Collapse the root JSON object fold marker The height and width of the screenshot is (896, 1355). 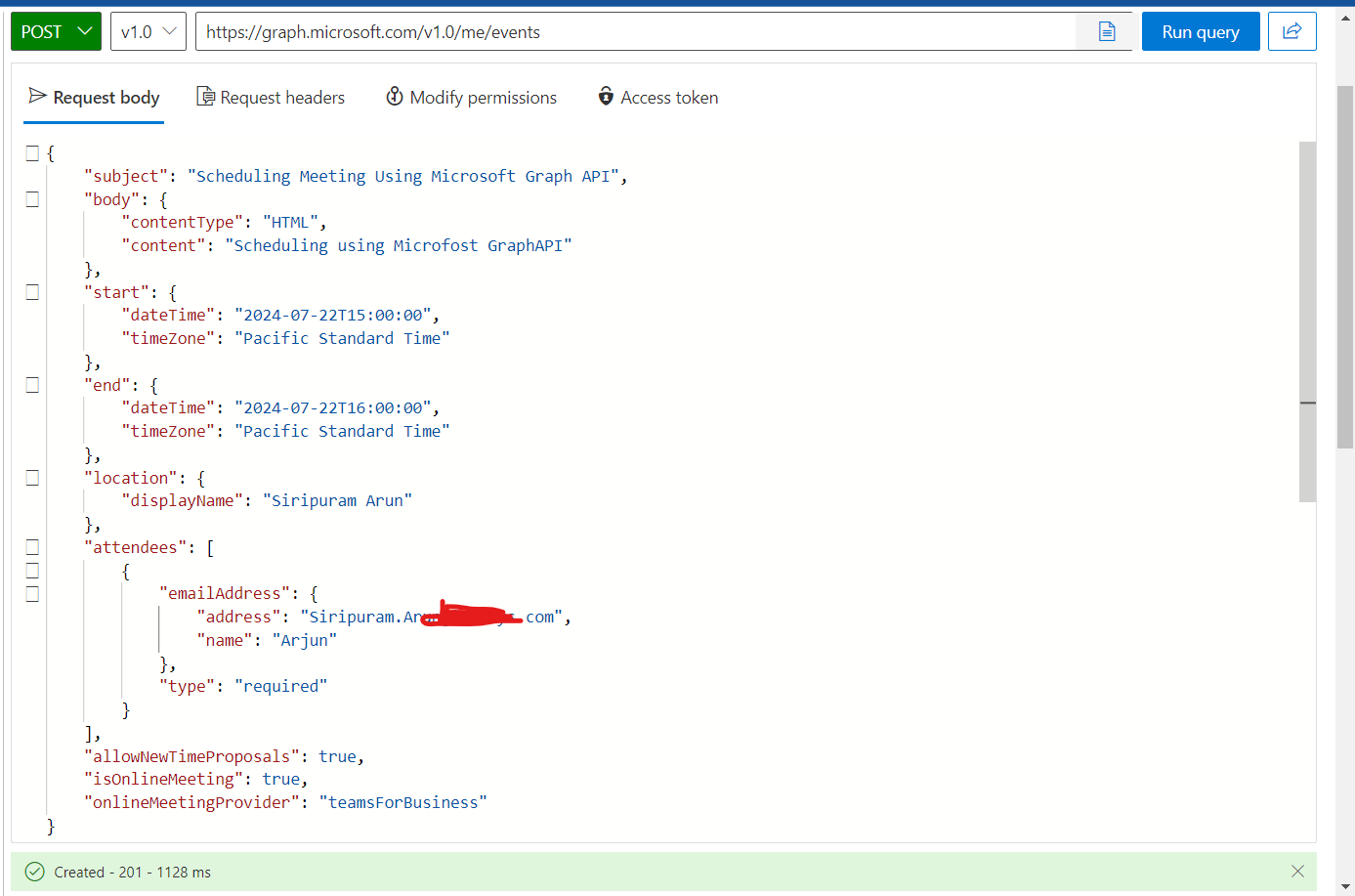tap(32, 153)
